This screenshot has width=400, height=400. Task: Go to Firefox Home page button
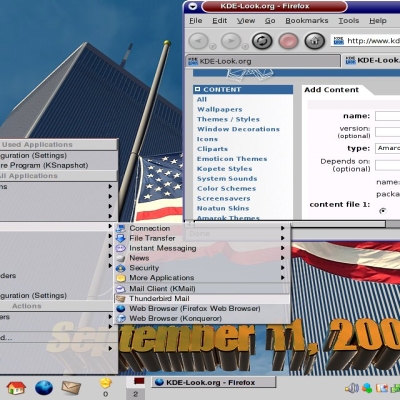[x=315, y=41]
